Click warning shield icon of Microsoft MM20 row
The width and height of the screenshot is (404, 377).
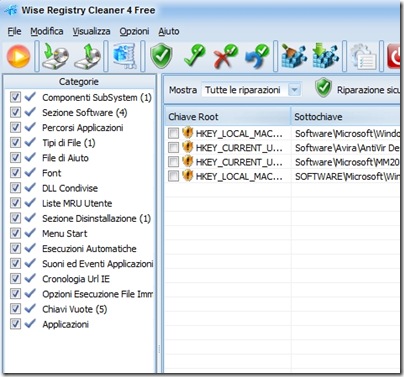tap(188, 161)
